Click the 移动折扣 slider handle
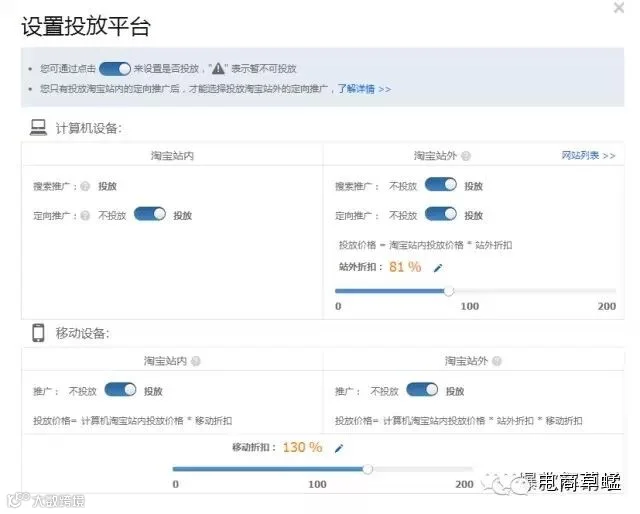Image resolution: width=640 pixels, height=514 pixels. [368, 469]
